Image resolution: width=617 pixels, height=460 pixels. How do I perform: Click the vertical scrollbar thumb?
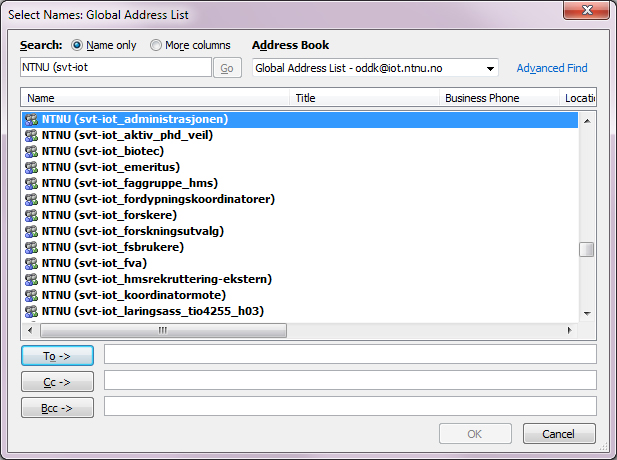(x=587, y=249)
